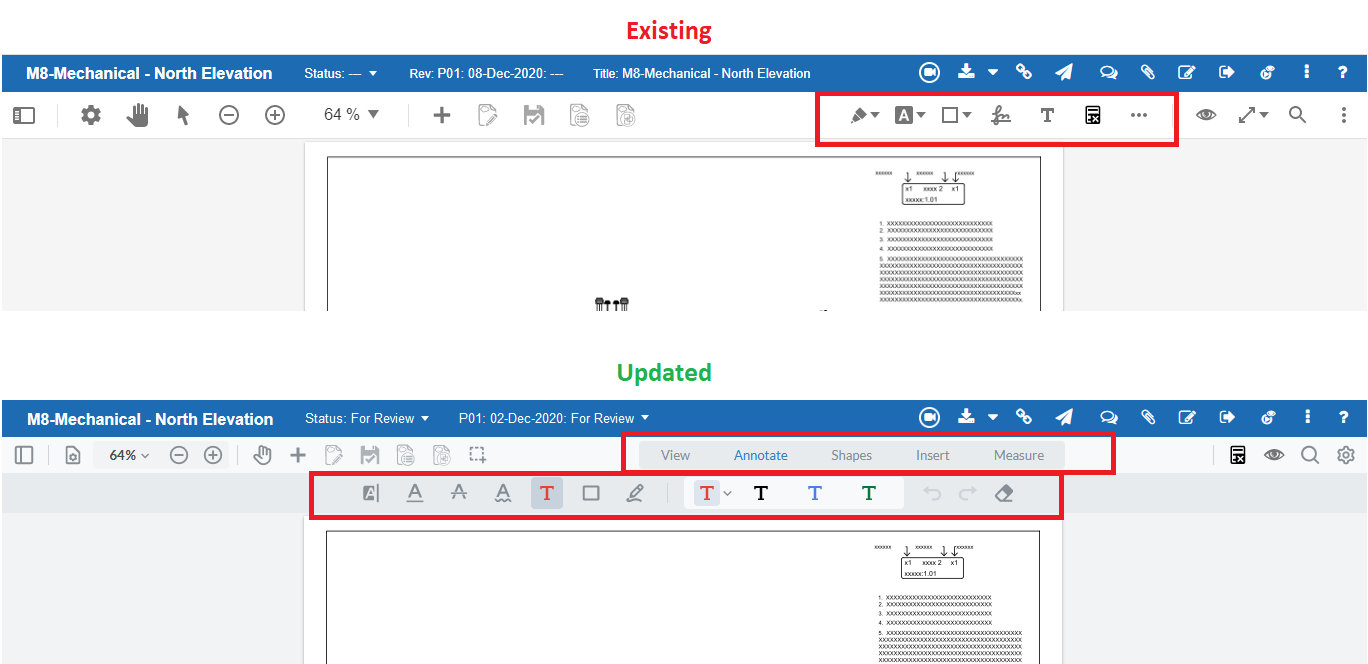The height and width of the screenshot is (664, 1368).
Task: Click zoom in plus circle in Updated toolbar
Action: point(213,455)
